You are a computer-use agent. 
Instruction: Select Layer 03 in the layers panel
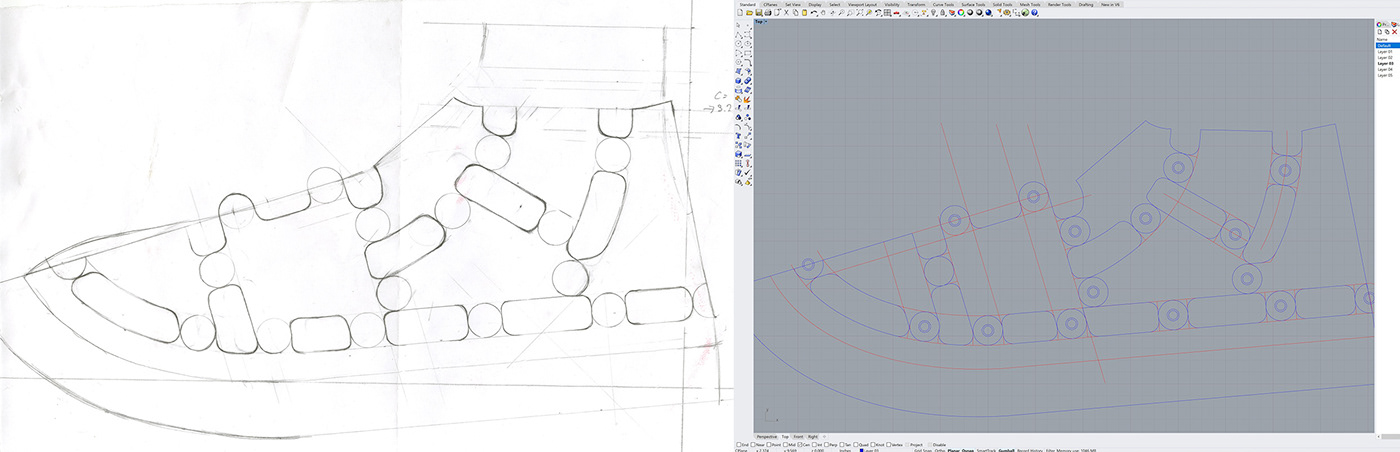click(x=1384, y=64)
